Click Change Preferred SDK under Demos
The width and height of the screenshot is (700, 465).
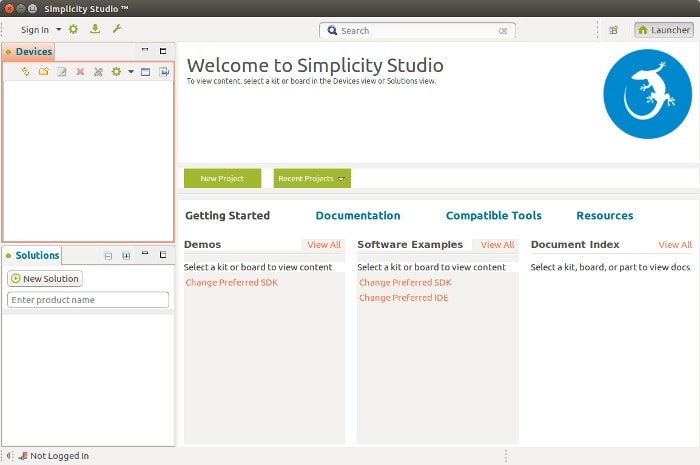[x=232, y=282]
